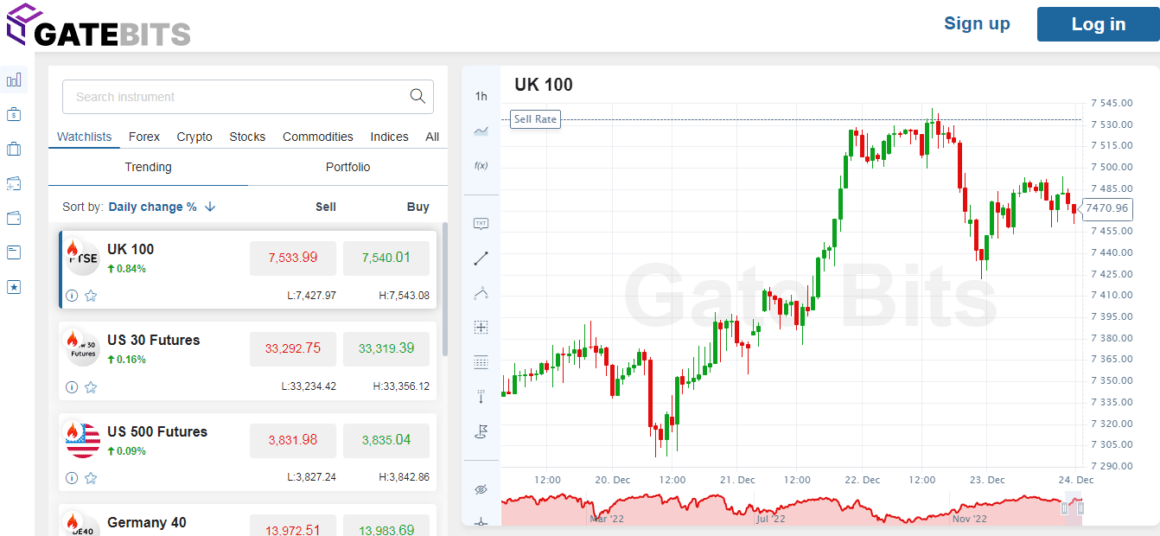The width and height of the screenshot is (1160, 536).
Task: Click the Log in button
Action: point(1098,24)
